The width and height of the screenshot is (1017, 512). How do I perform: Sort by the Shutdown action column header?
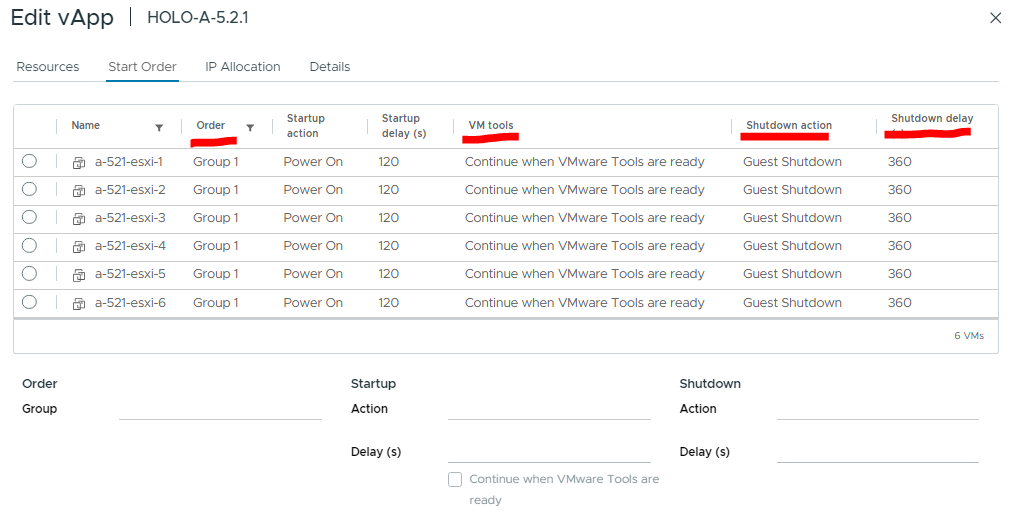tap(789, 126)
